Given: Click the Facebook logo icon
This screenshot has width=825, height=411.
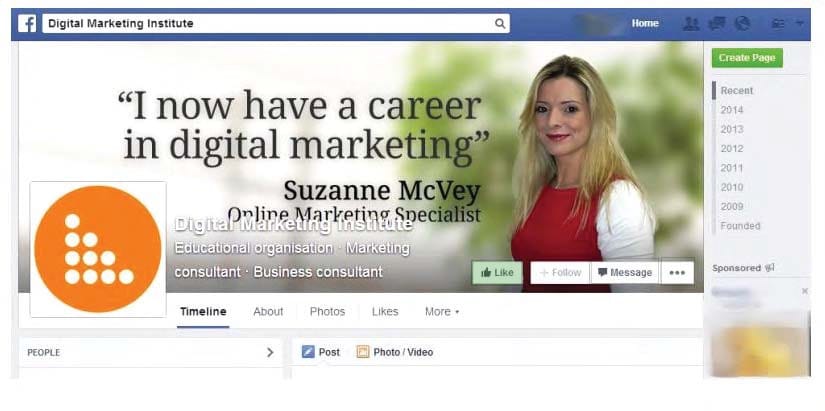Looking at the screenshot, I should (x=27, y=23).
